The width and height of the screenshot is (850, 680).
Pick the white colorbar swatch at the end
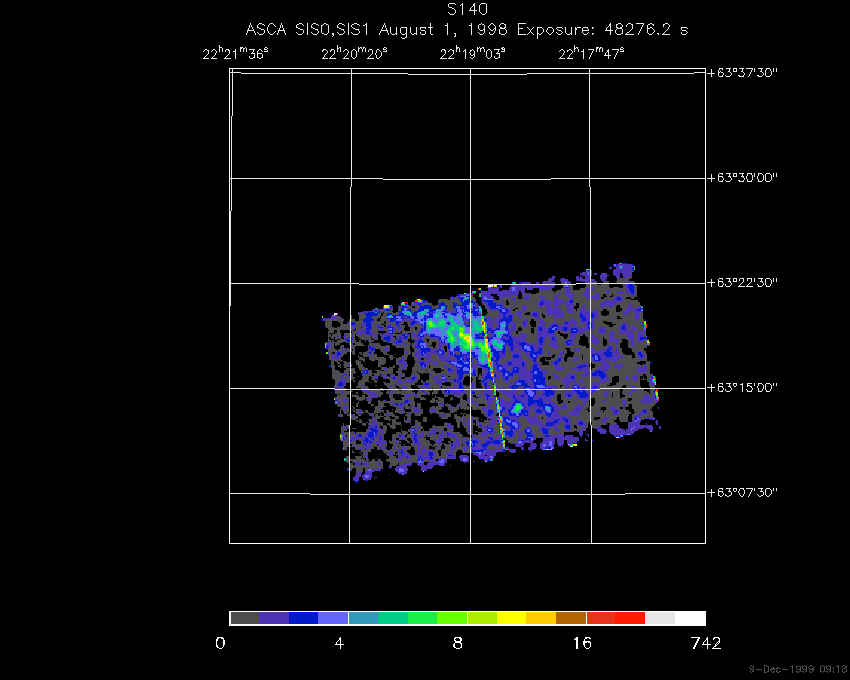(690, 618)
